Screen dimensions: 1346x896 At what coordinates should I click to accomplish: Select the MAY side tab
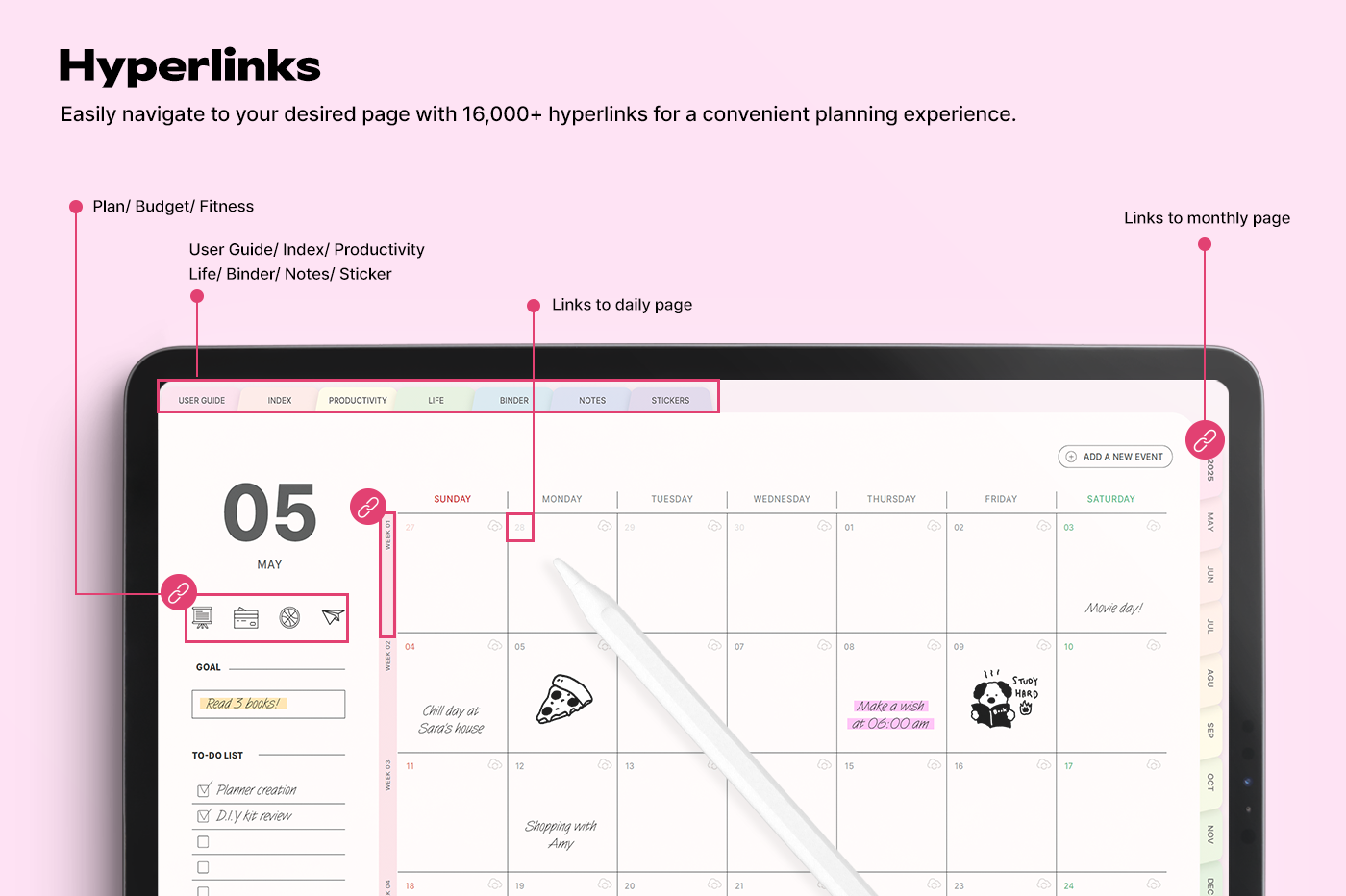pos(1210,522)
